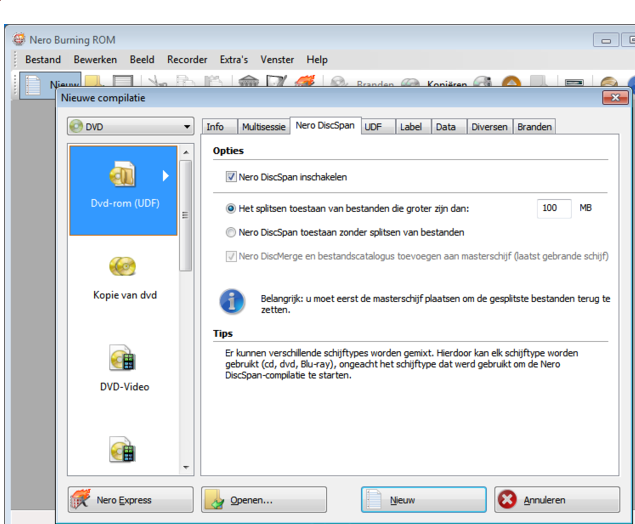This screenshot has height=524, width=635.
Task: Switch to the Info tab
Action: click(x=219, y=127)
